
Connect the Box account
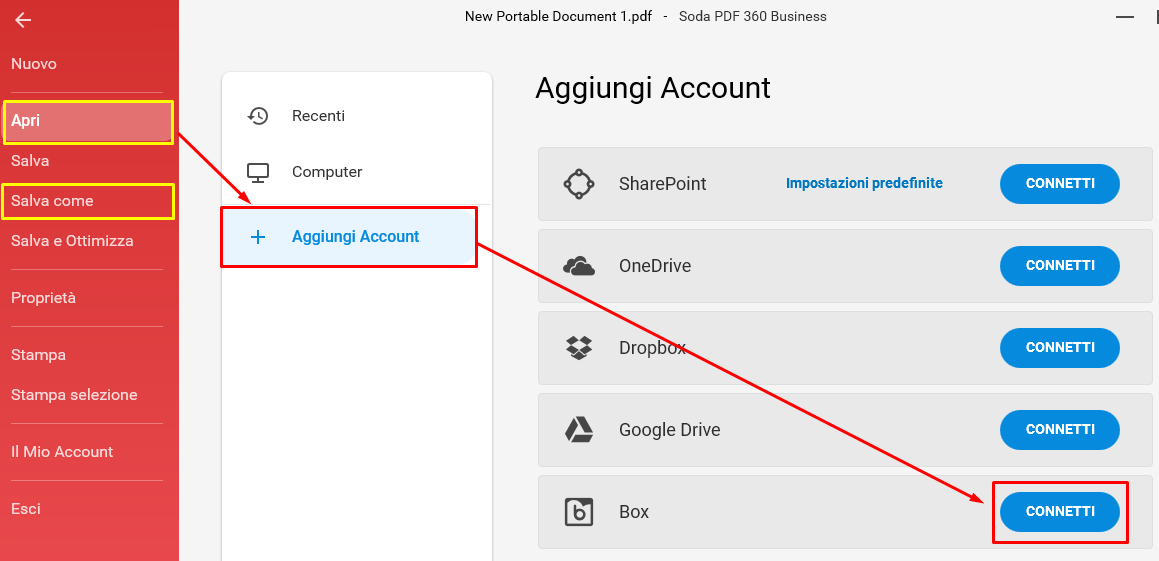[x=1060, y=511]
